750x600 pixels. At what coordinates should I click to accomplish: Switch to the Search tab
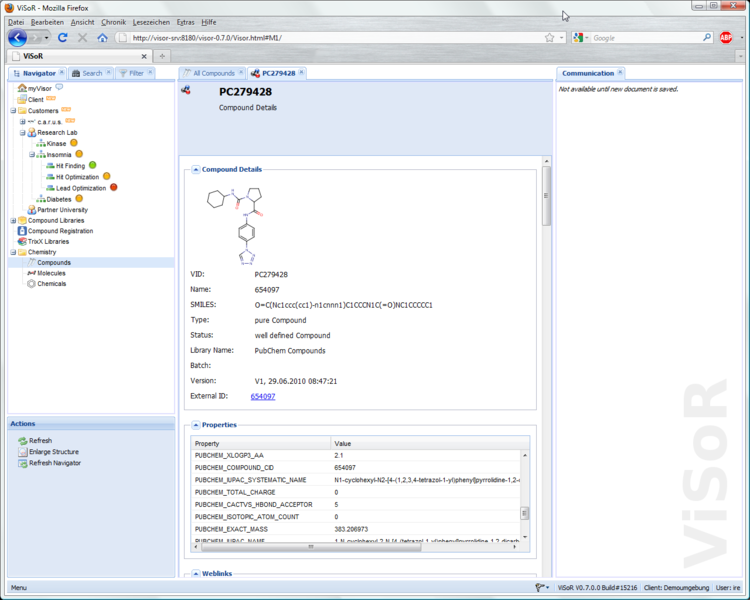[92, 73]
